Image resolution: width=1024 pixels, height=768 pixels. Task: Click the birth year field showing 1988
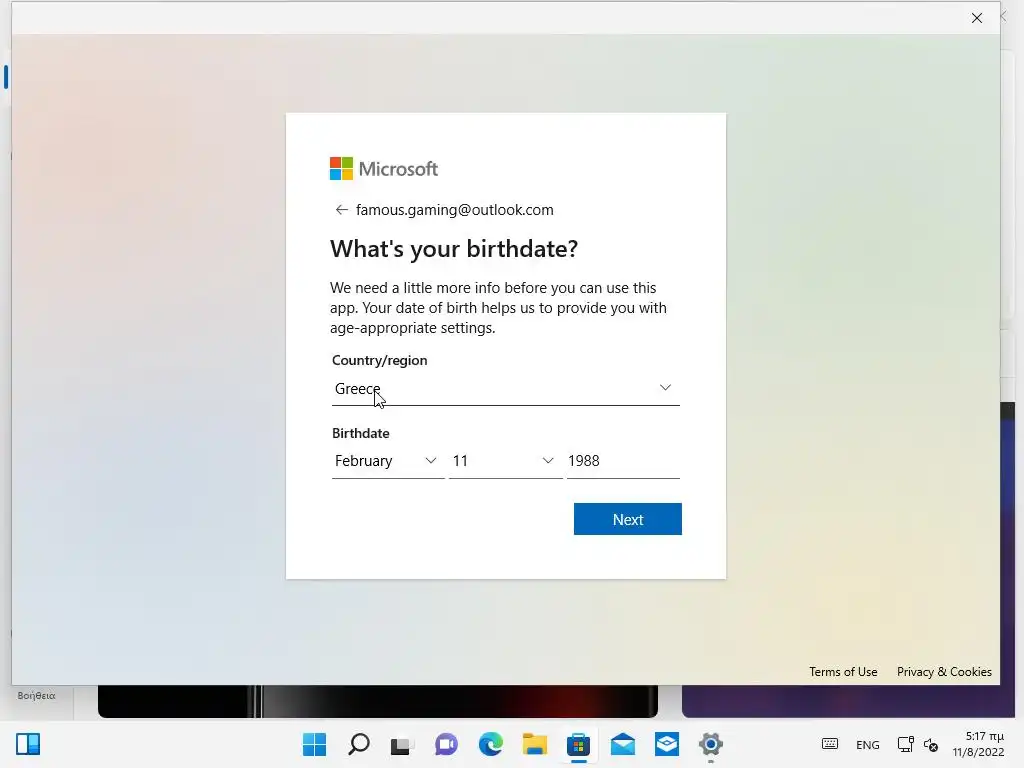(623, 461)
